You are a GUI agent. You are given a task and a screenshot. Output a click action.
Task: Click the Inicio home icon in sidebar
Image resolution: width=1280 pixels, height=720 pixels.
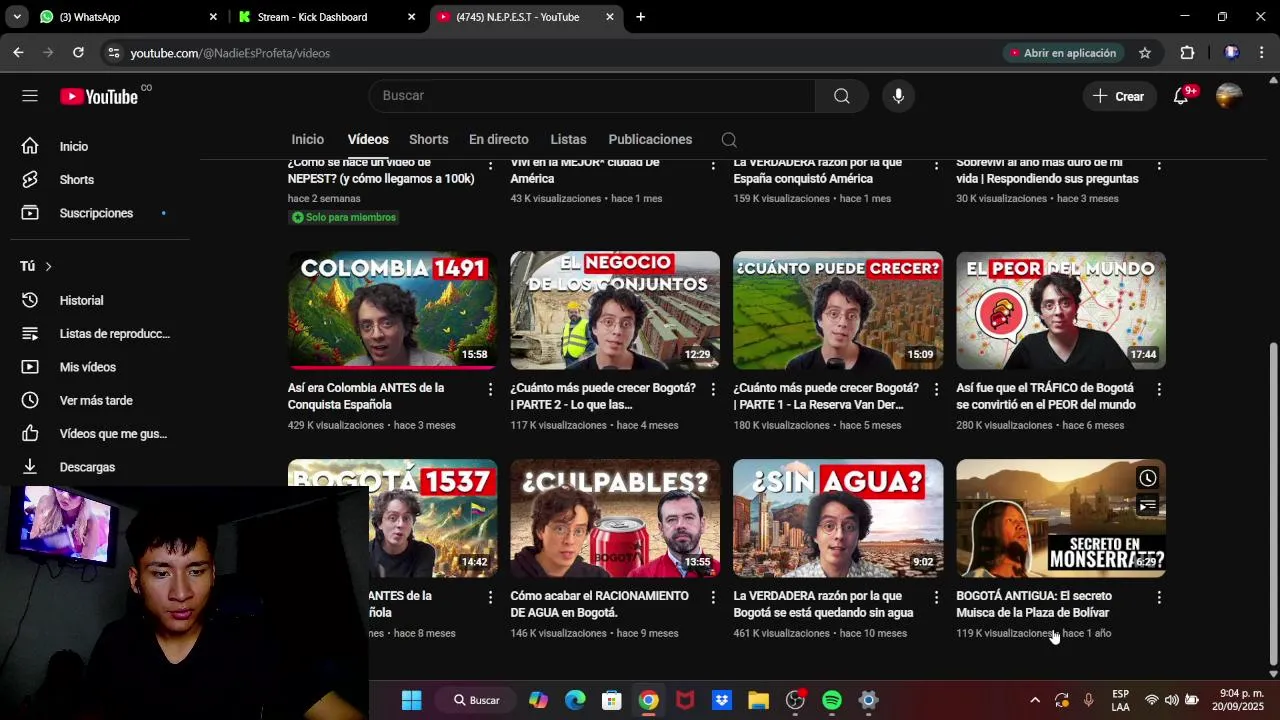click(x=30, y=146)
